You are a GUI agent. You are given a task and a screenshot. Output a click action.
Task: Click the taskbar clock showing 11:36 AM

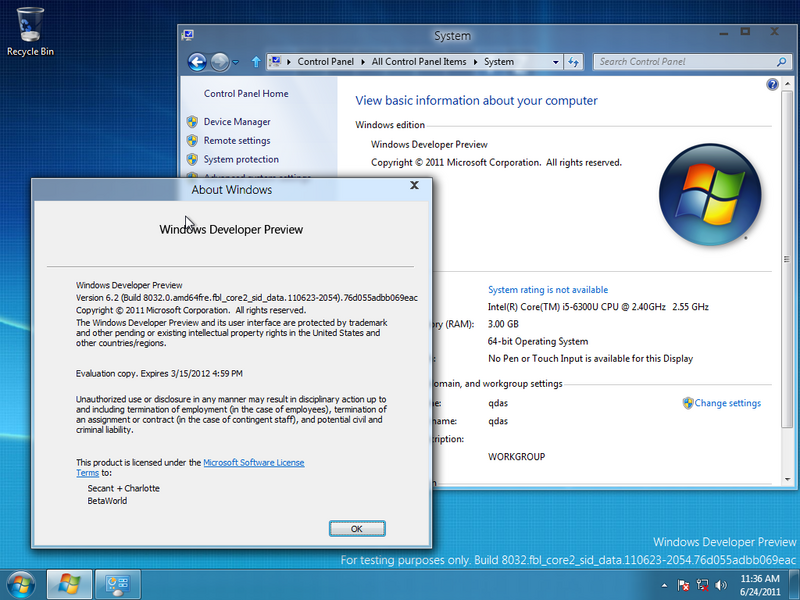point(760,585)
